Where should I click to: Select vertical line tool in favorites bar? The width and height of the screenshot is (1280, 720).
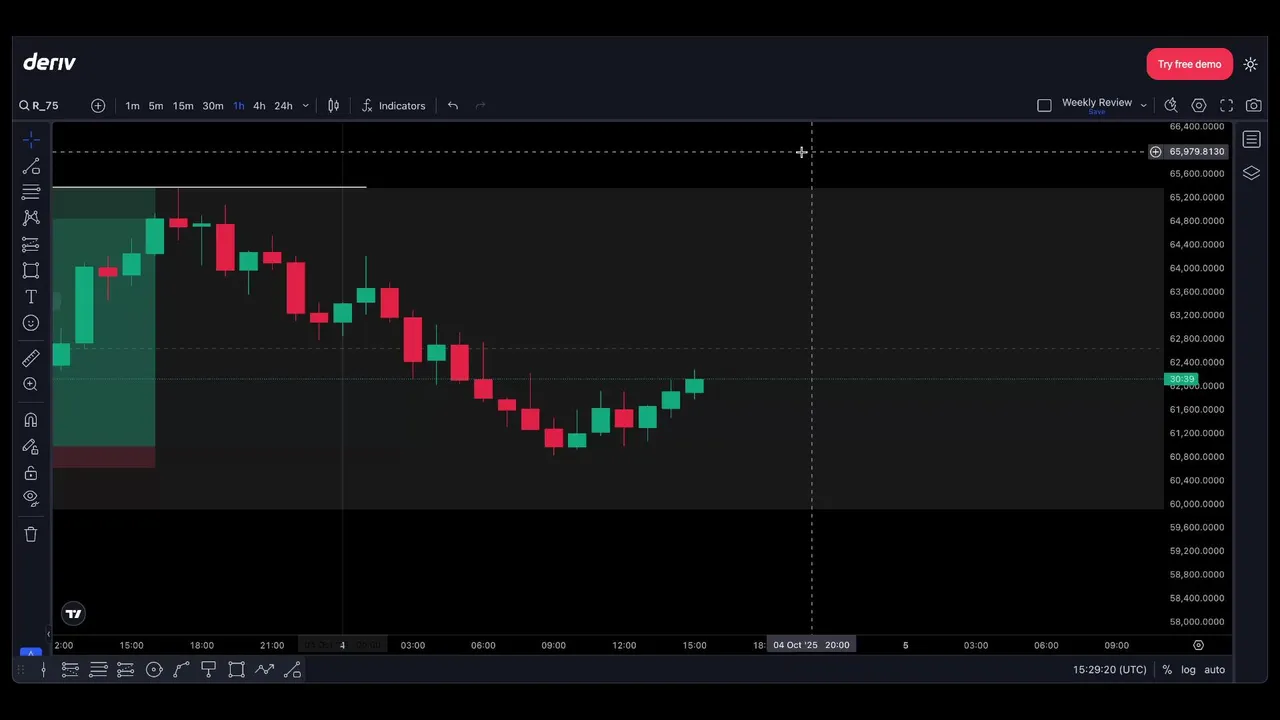43,670
